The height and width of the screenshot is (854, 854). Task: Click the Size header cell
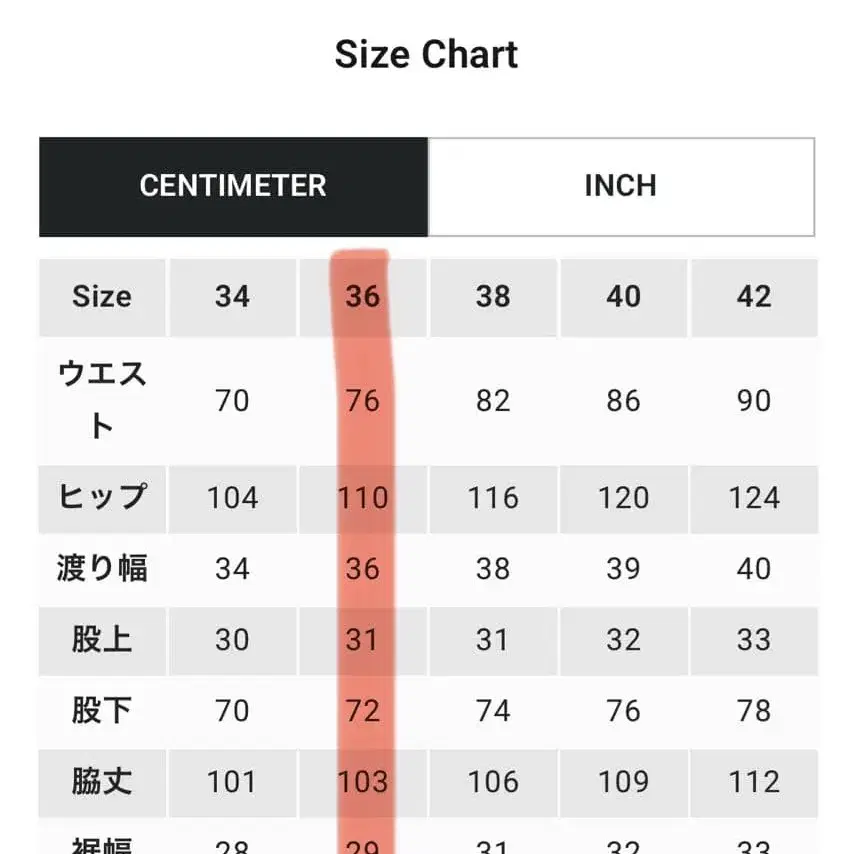101,297
